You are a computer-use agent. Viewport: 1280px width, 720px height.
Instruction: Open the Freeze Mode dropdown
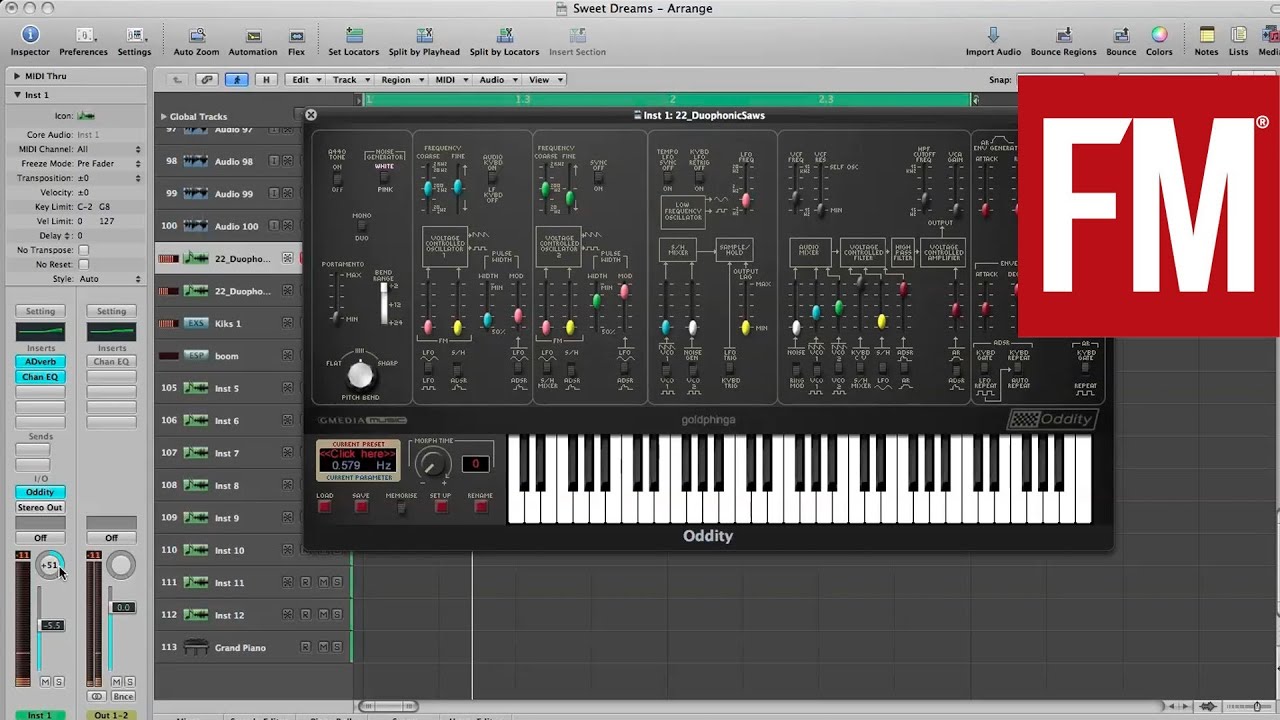click(x=108, y=163)
